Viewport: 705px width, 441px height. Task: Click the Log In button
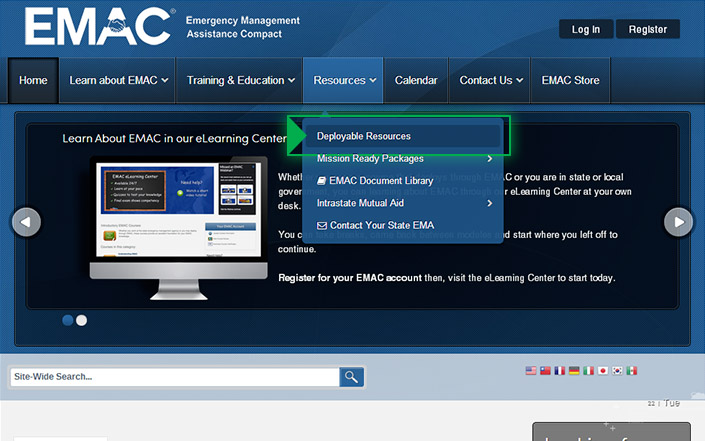pos(585,29)
